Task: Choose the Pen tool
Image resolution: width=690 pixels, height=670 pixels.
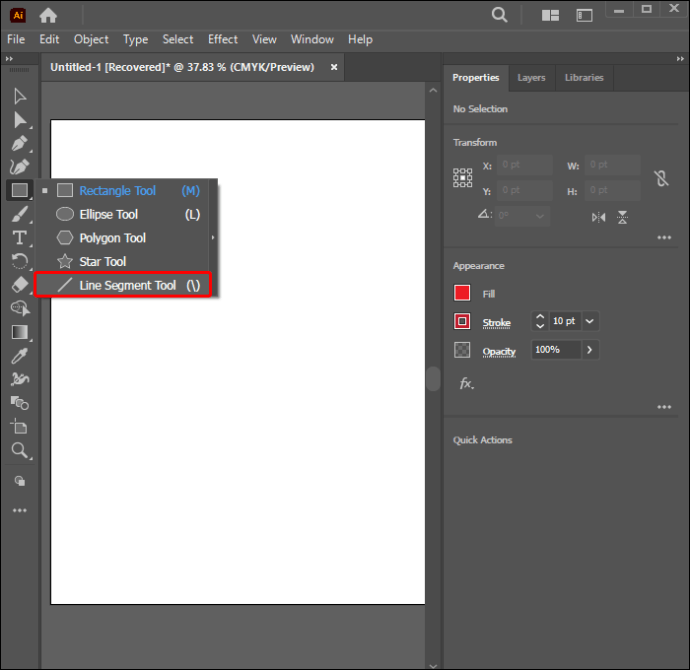Action: [19, 143]
